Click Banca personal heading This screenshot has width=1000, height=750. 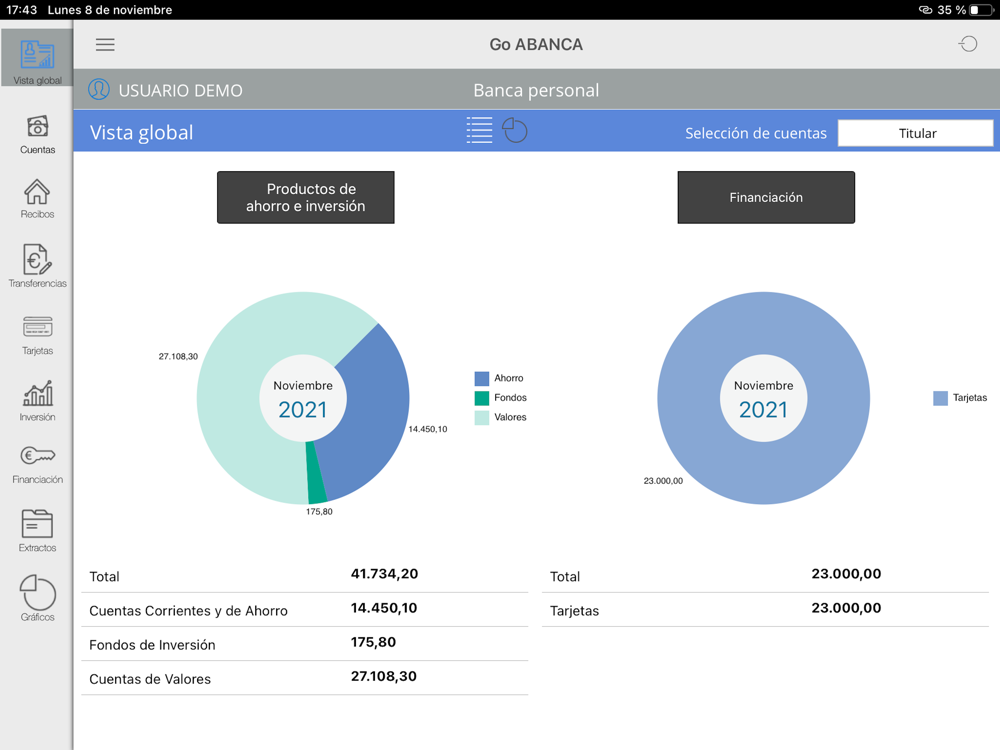(x=536, y=91)
